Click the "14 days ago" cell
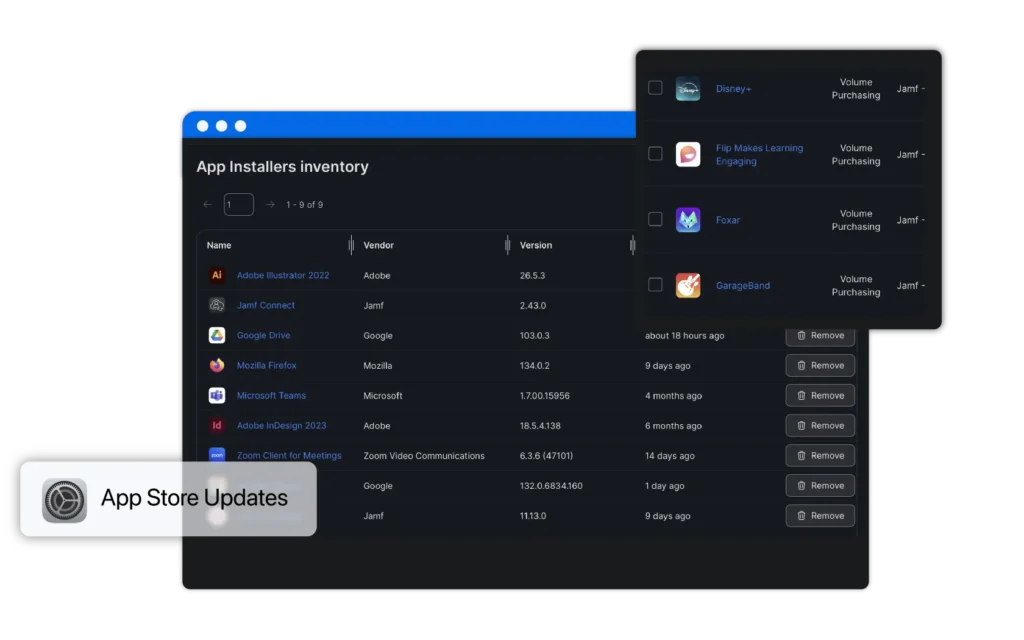This screenshot has height=640, width=1024. pos(669,456)
